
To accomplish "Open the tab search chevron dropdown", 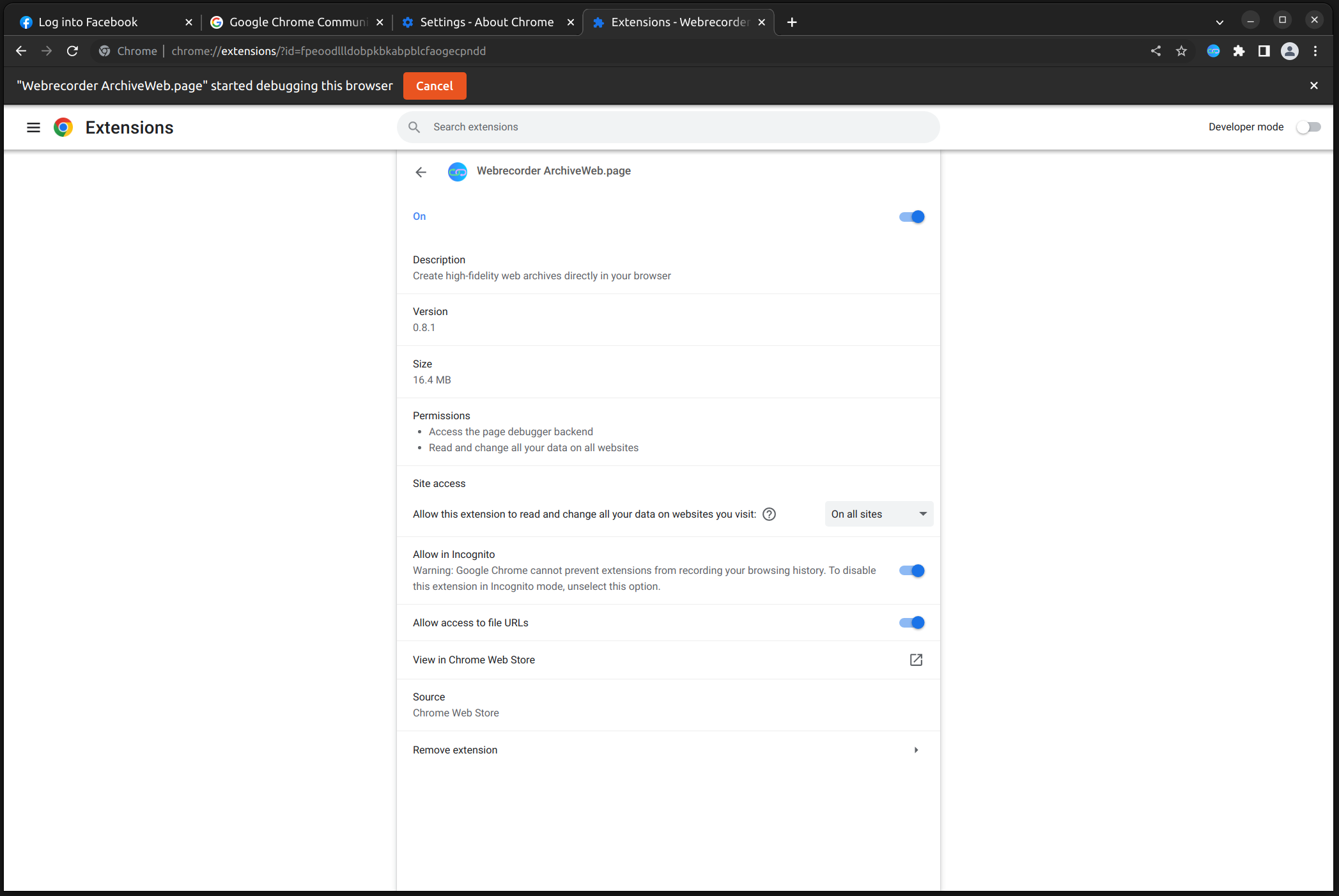I will pos(1219,22).
